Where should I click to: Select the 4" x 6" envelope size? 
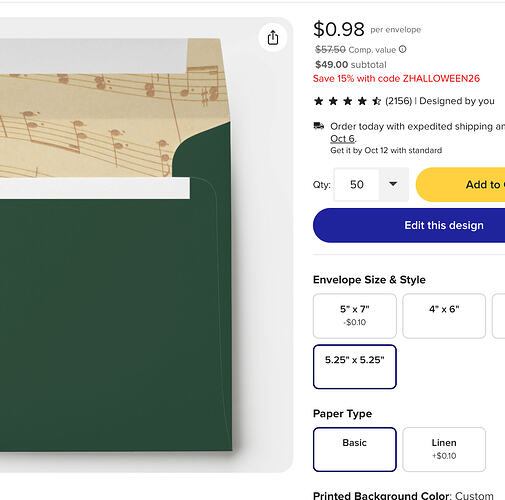coord(444,316)
